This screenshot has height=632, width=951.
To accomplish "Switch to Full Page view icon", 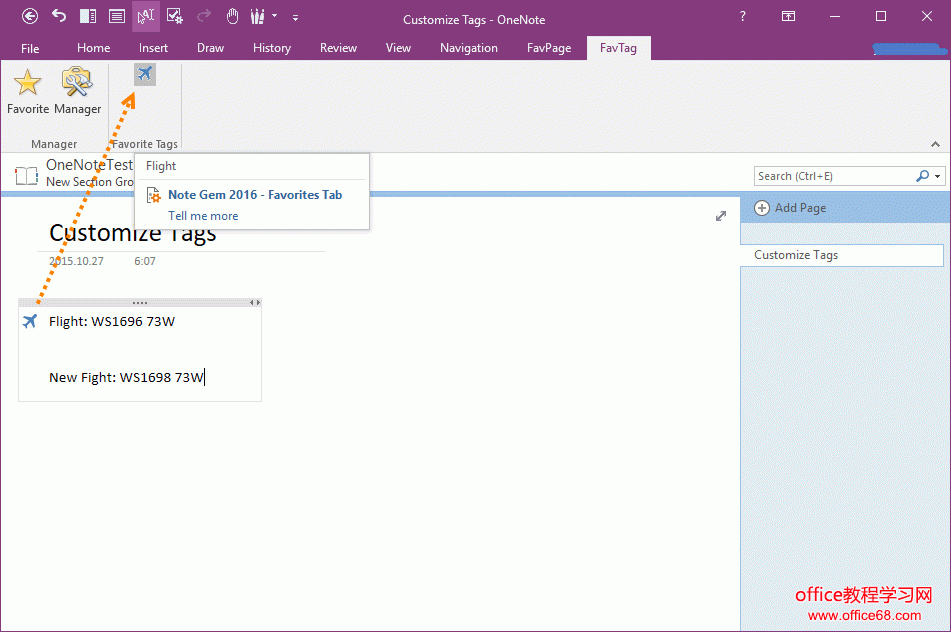I will pyautogui.click(x=117, y=17).
